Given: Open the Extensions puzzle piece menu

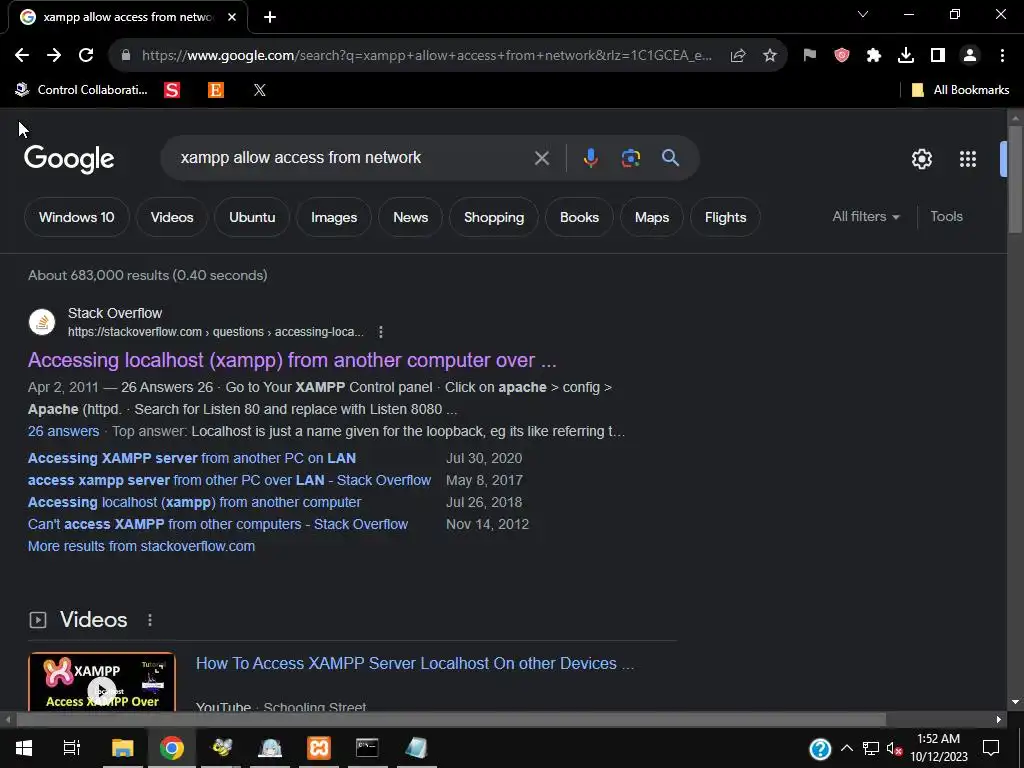Looking at the screenshot, I should pyautogui.click(x=874, y=56).
